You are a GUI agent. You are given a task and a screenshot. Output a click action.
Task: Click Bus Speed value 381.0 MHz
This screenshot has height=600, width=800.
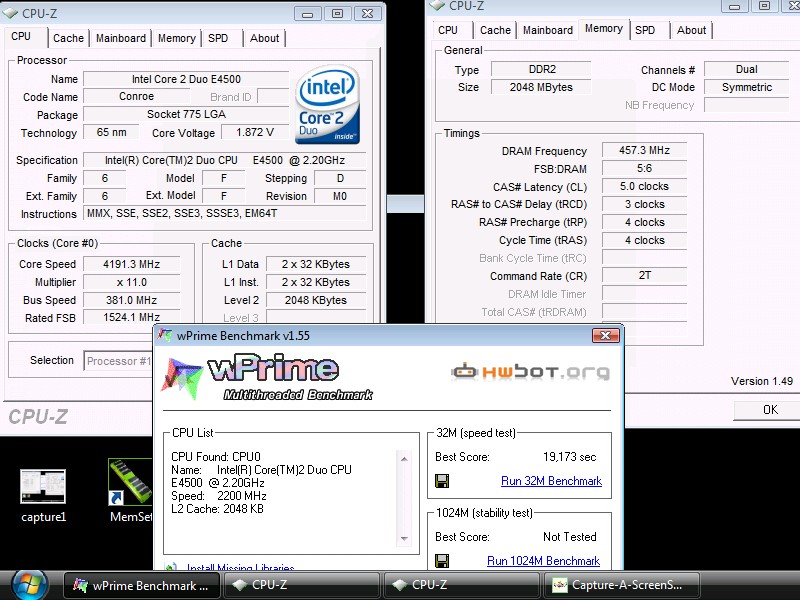click(132, 300)
